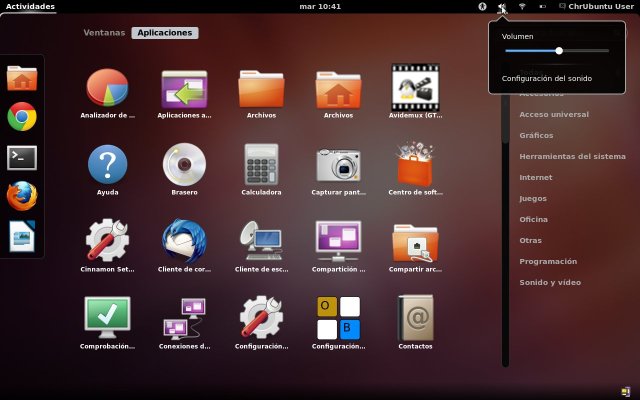Click the accessibility icon in top bar
Viewport: 640px width, 400px height.
tap(482, 6)
